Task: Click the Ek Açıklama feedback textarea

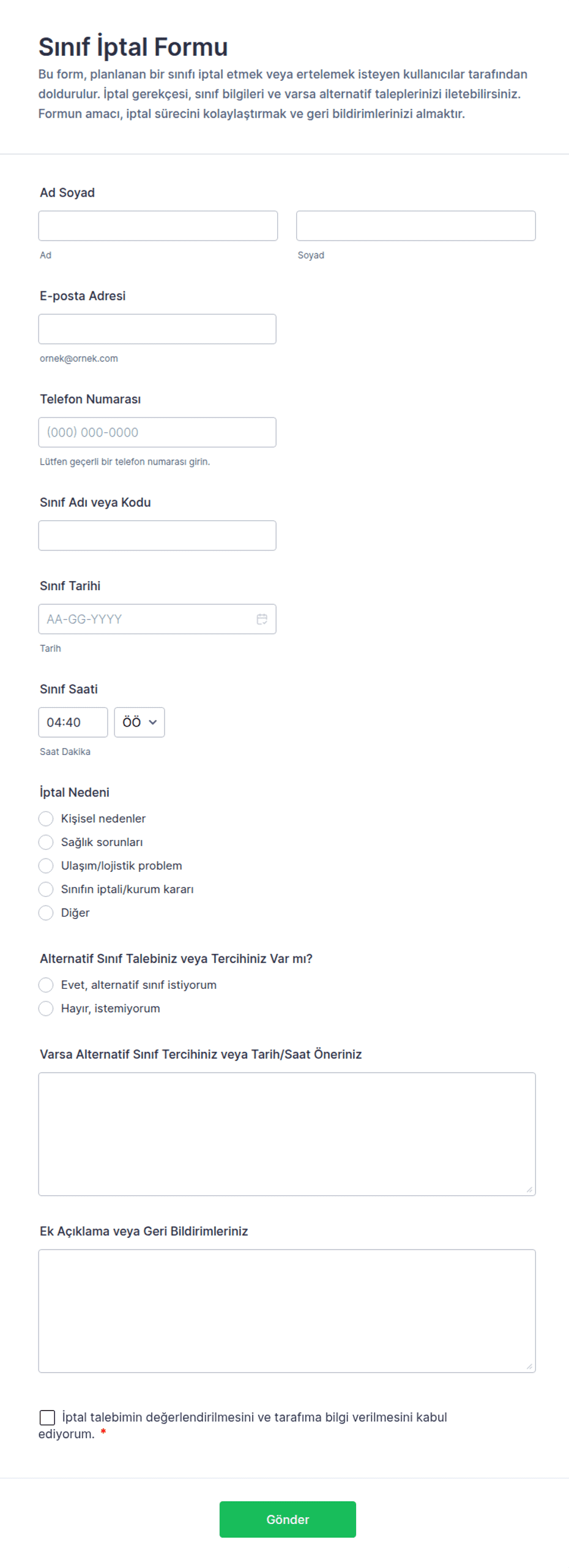Action: 286,1310
